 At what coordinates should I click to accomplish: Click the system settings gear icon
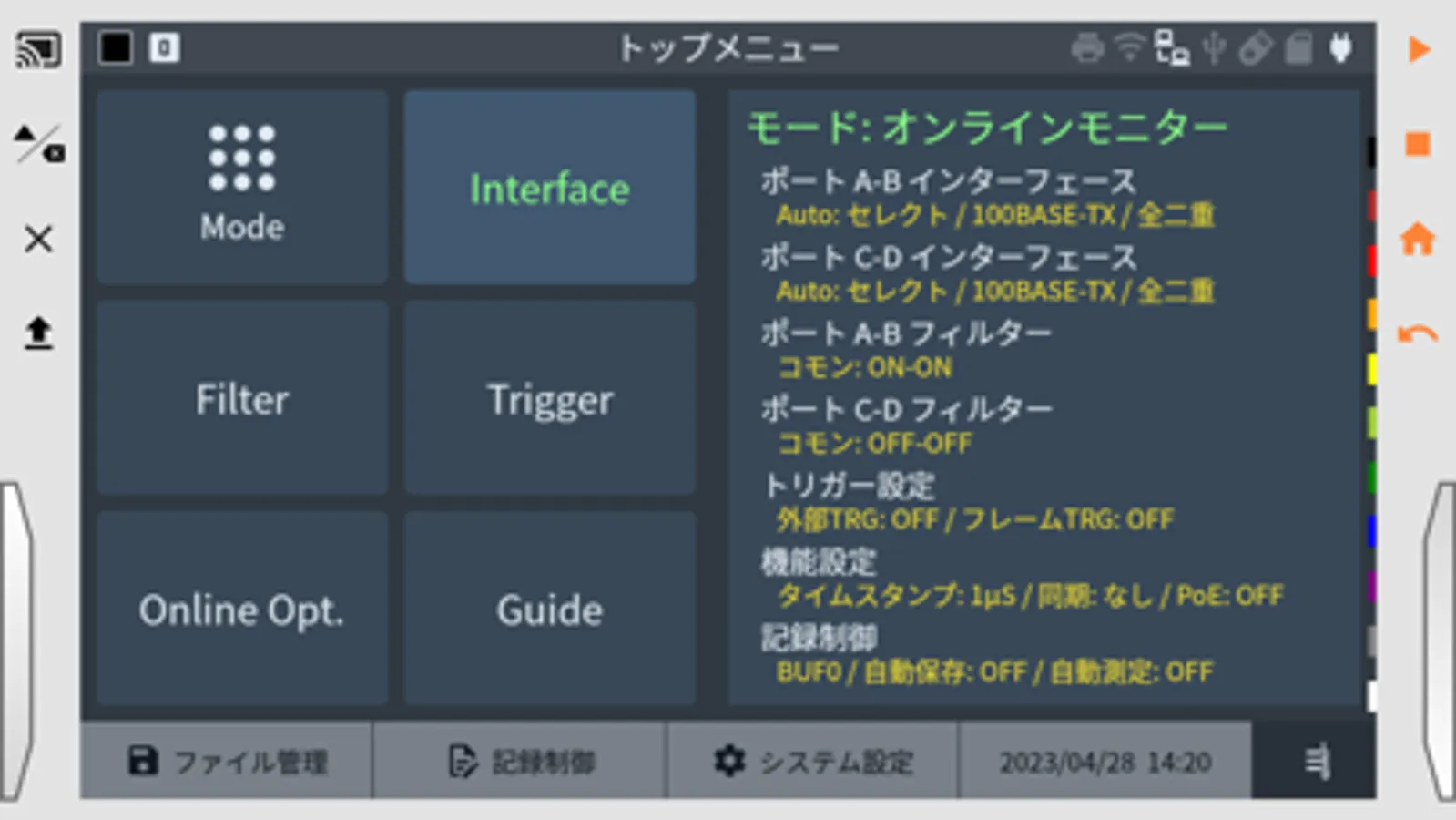coord(729,760)
